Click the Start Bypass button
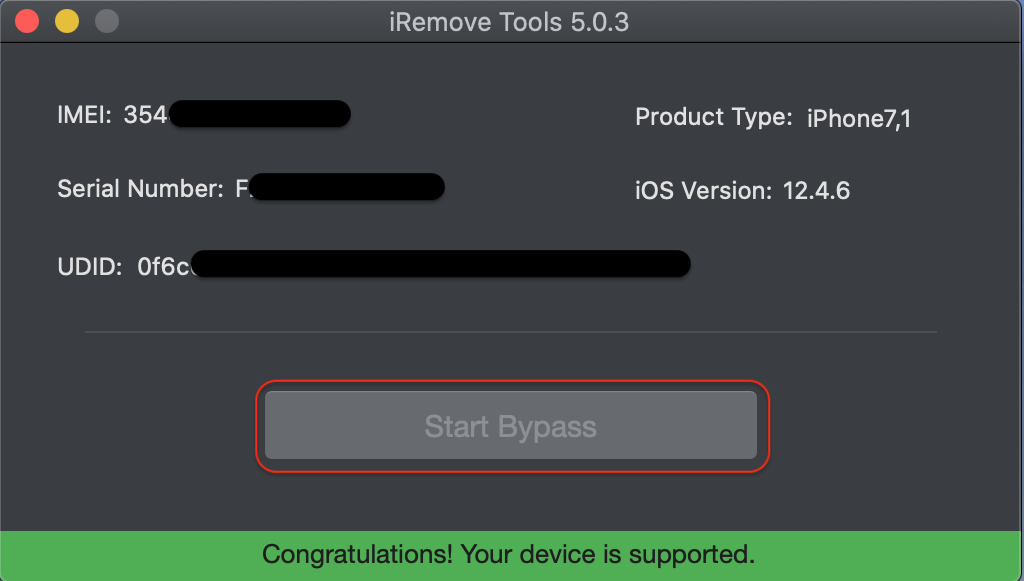Viewport: 1024px width, 581px height. [511, 425]
